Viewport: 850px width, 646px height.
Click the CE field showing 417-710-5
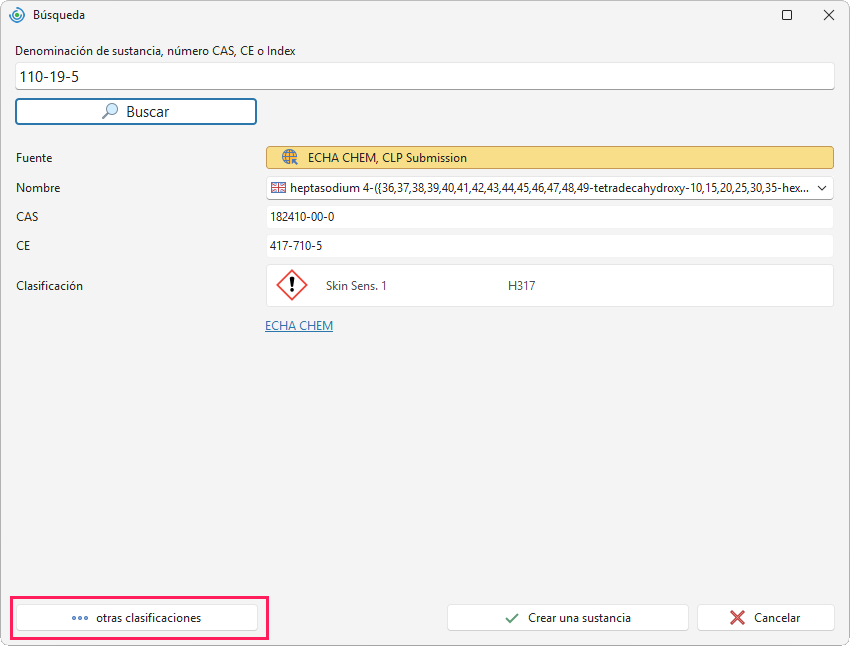[550, 246]
